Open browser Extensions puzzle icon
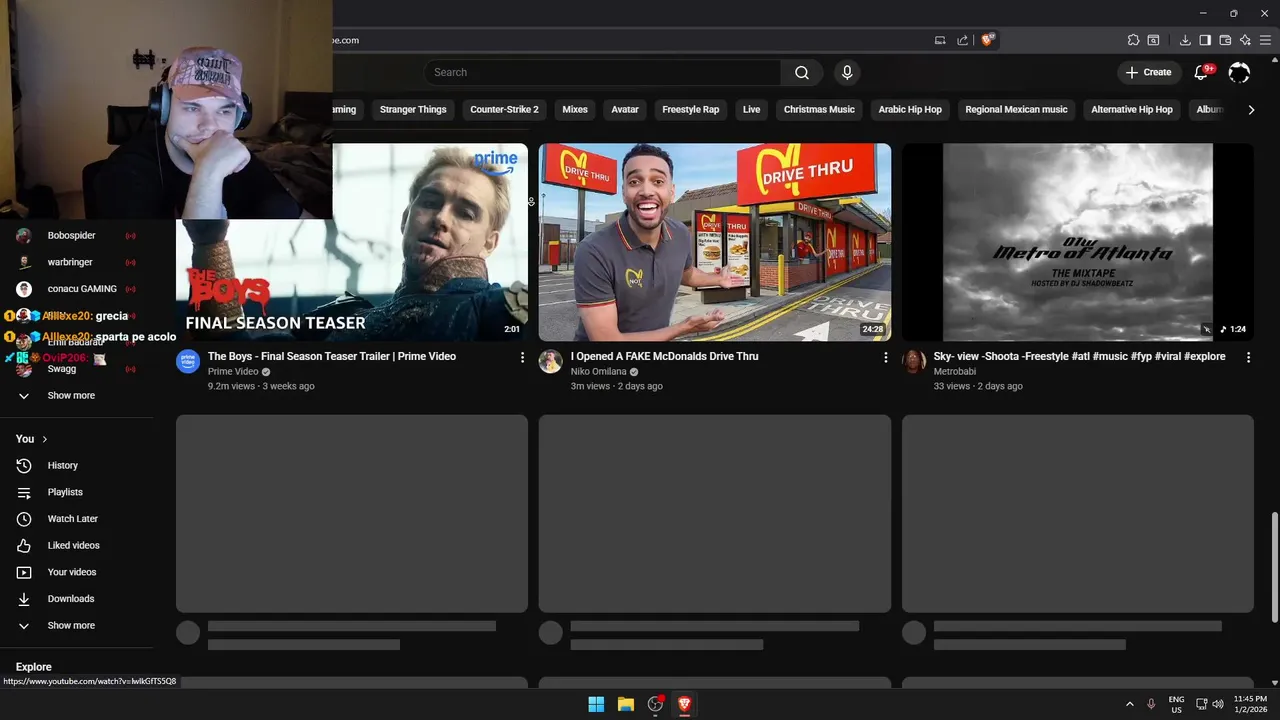The image size is (1280, 720). 1133,40
